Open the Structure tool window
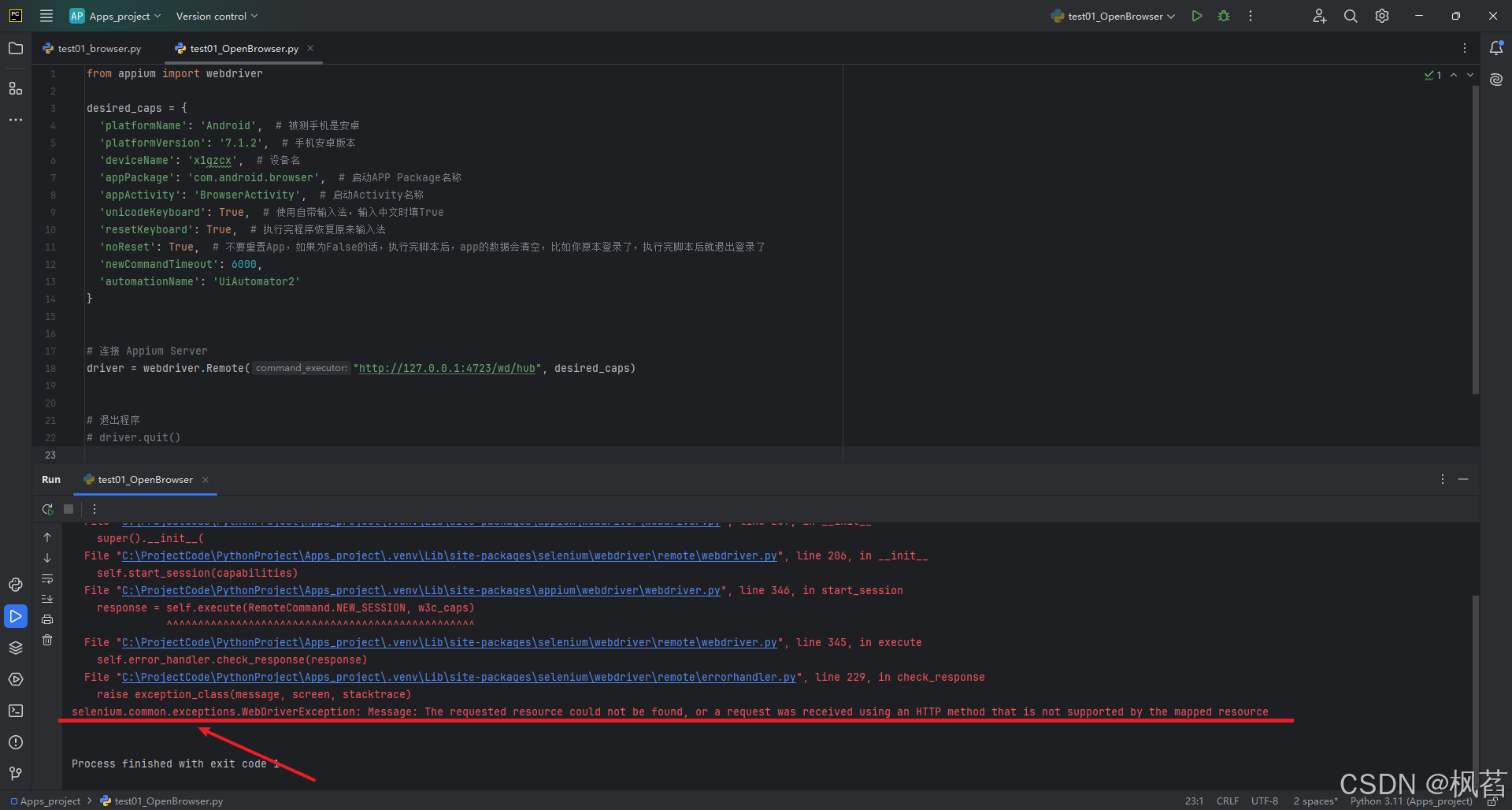This screenshot has width=1512, height=810. 16,88
